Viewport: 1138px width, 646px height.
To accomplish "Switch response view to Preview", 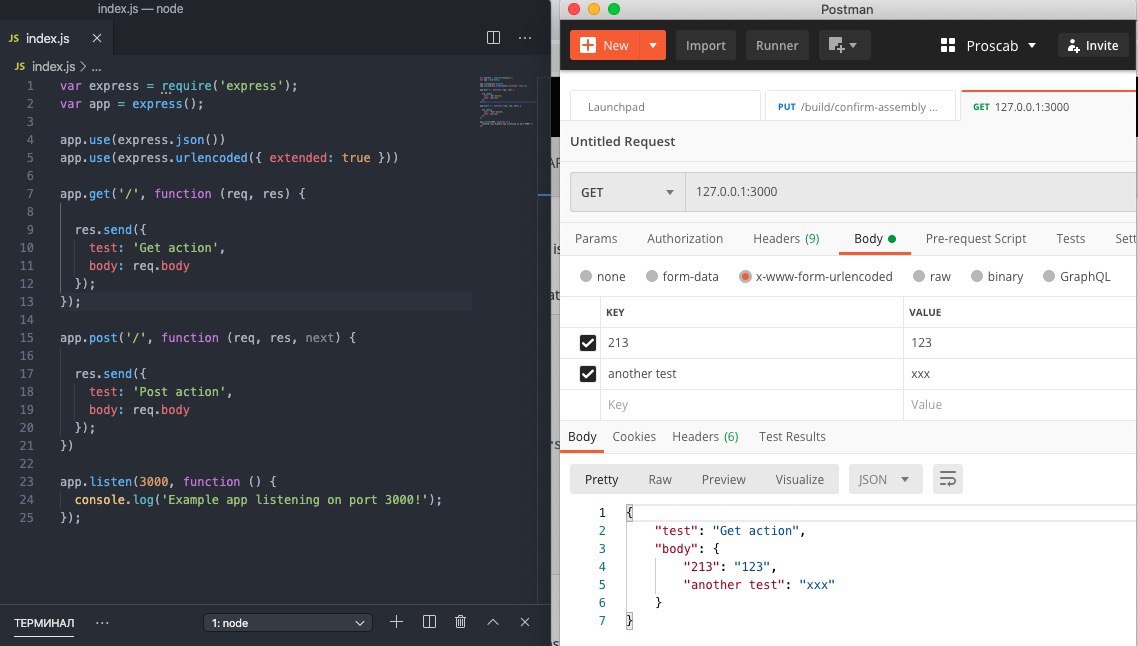I will (x=723, y=480).
